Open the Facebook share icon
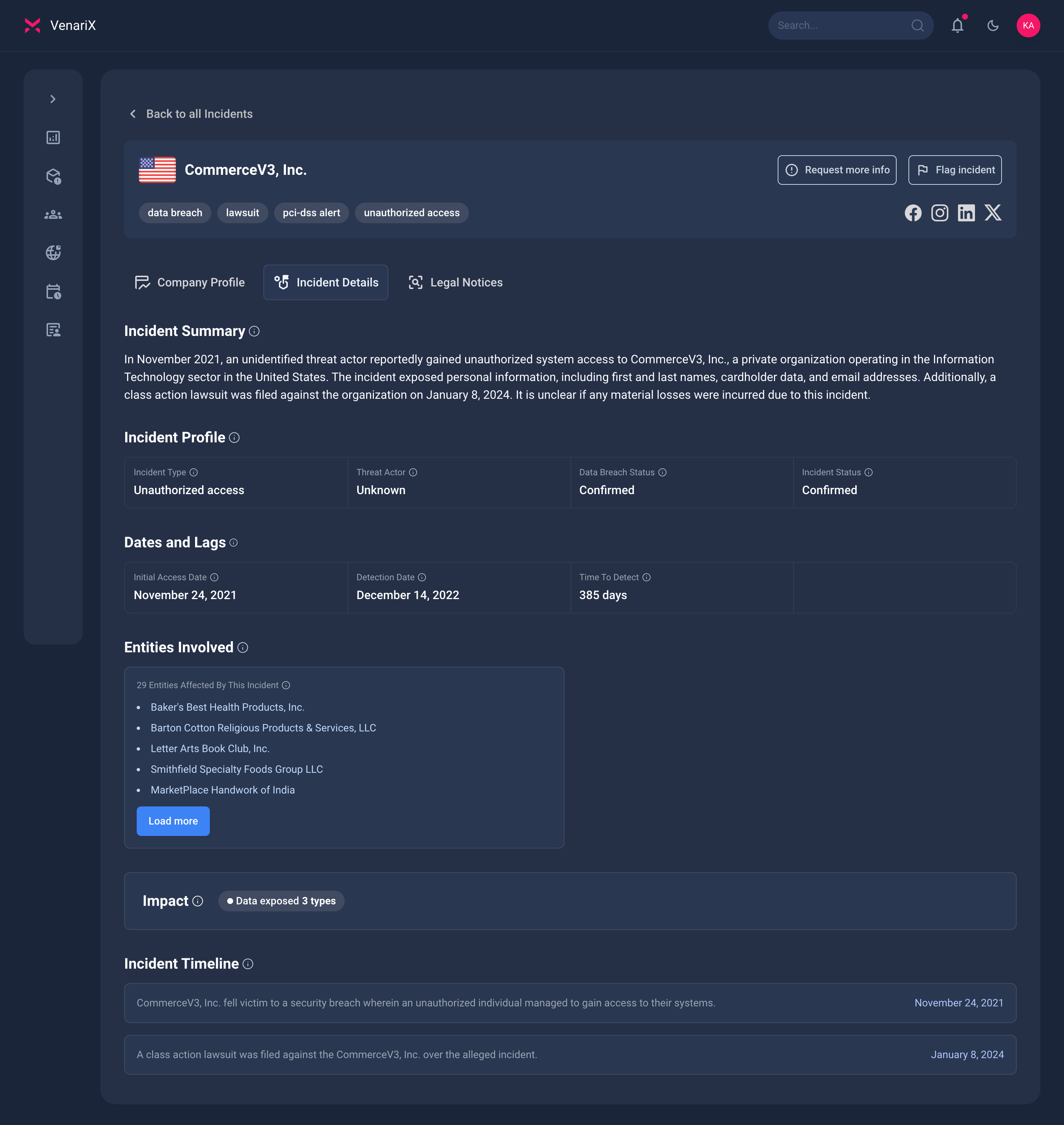 [913, 213]
